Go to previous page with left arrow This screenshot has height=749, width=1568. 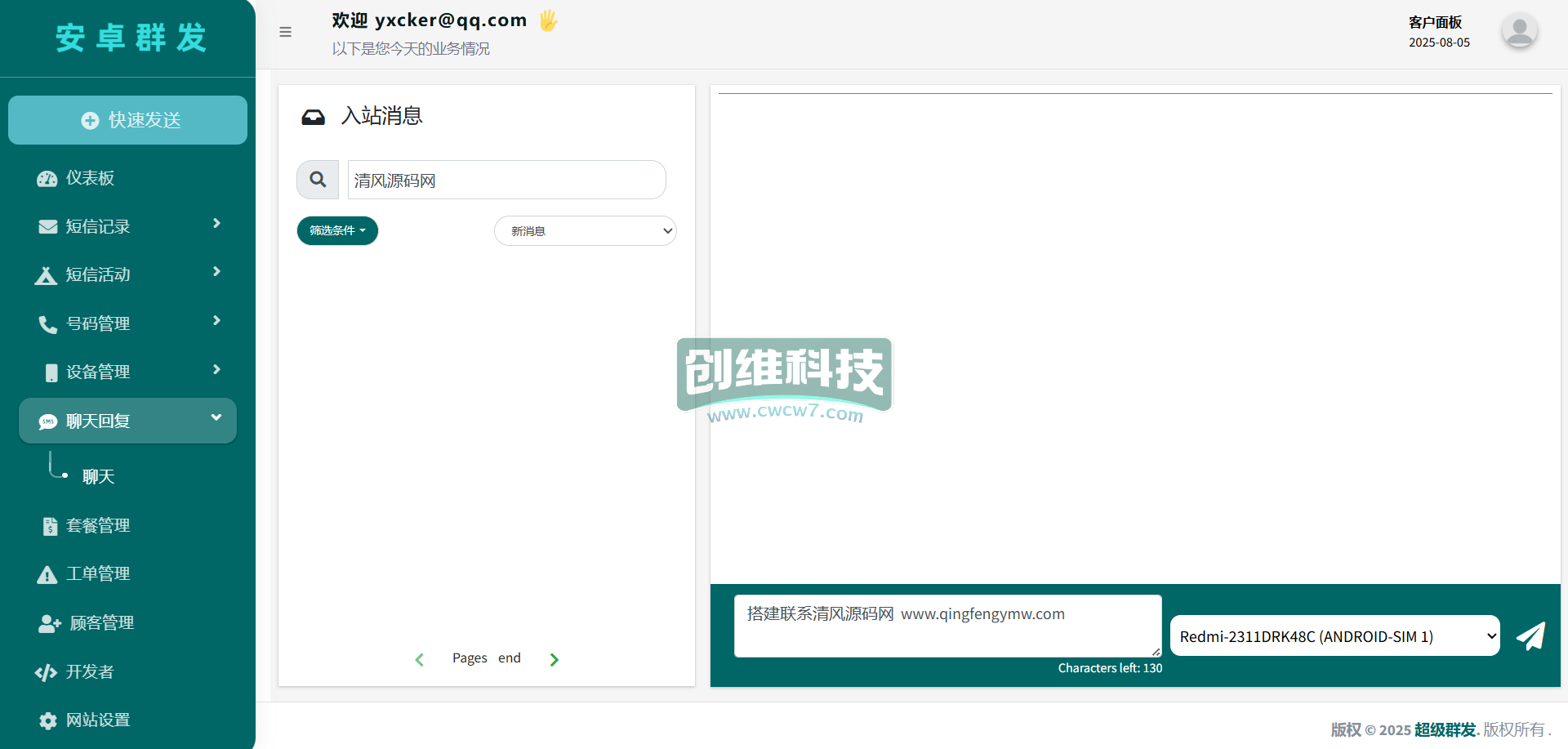coord(419,659)
